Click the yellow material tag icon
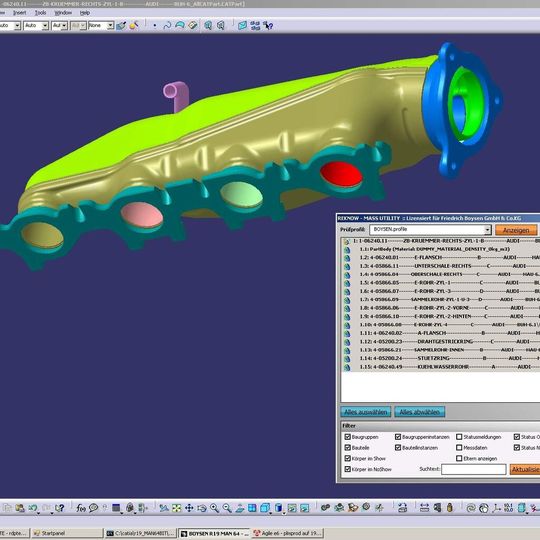540x540 pixels. (x=193, y=25)
